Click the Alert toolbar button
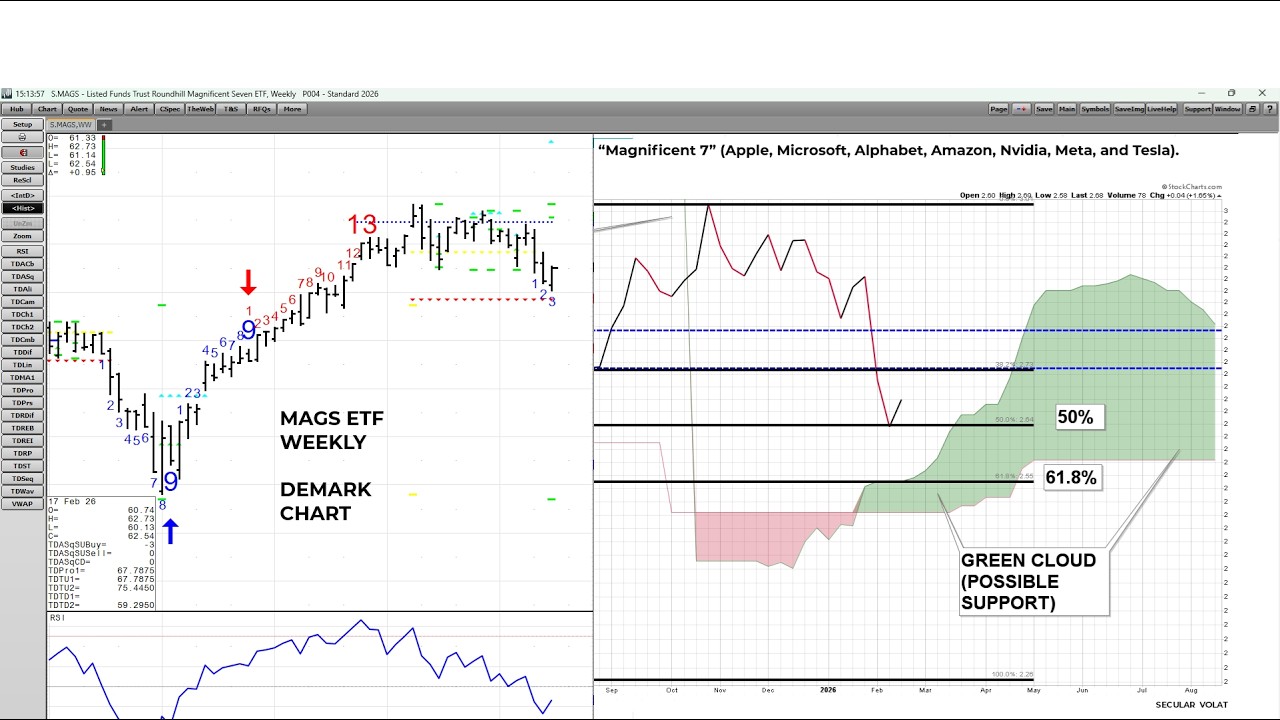The width and height of the screenshot is (1280, 720). point(139,109)
